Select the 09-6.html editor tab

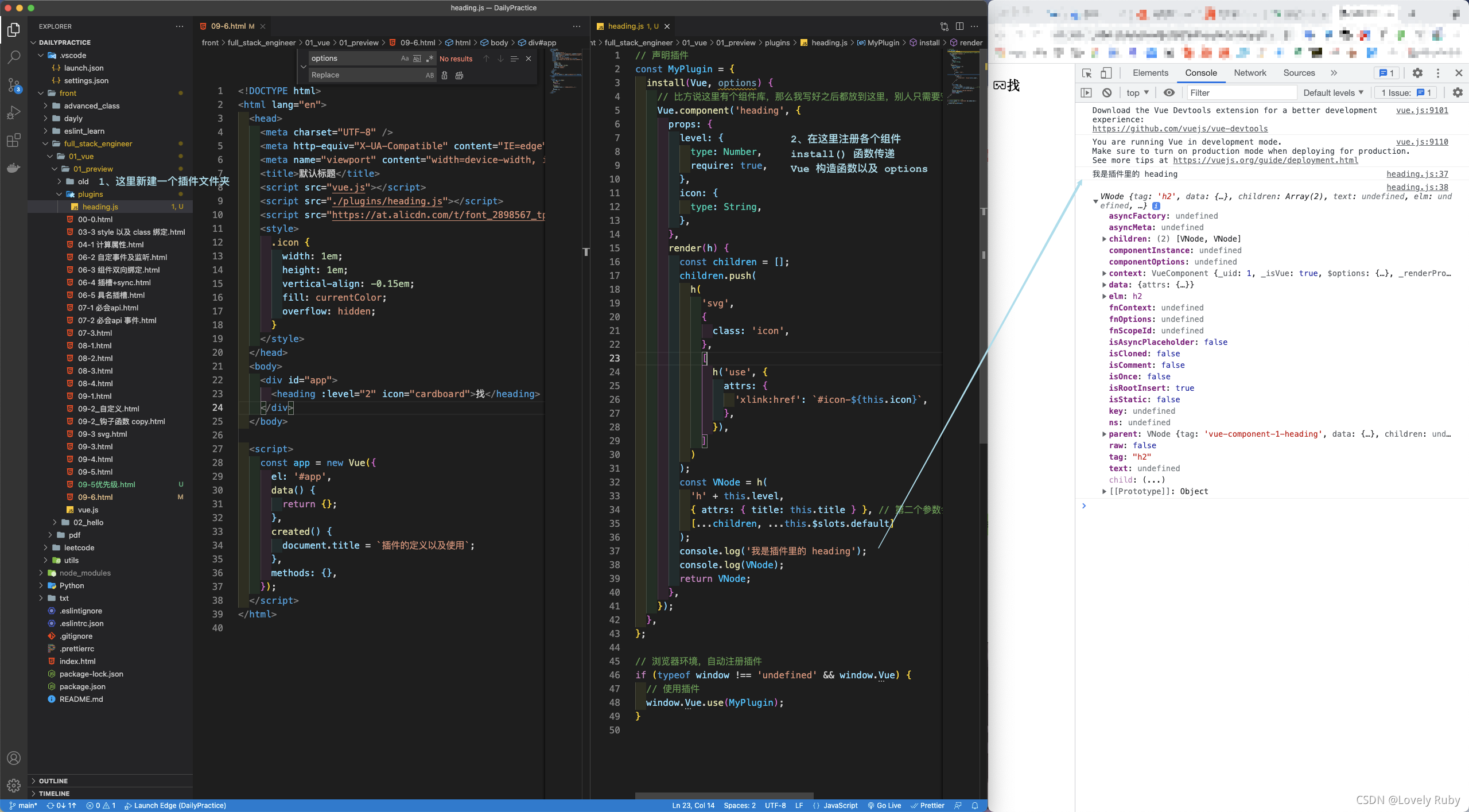(228, 26)
